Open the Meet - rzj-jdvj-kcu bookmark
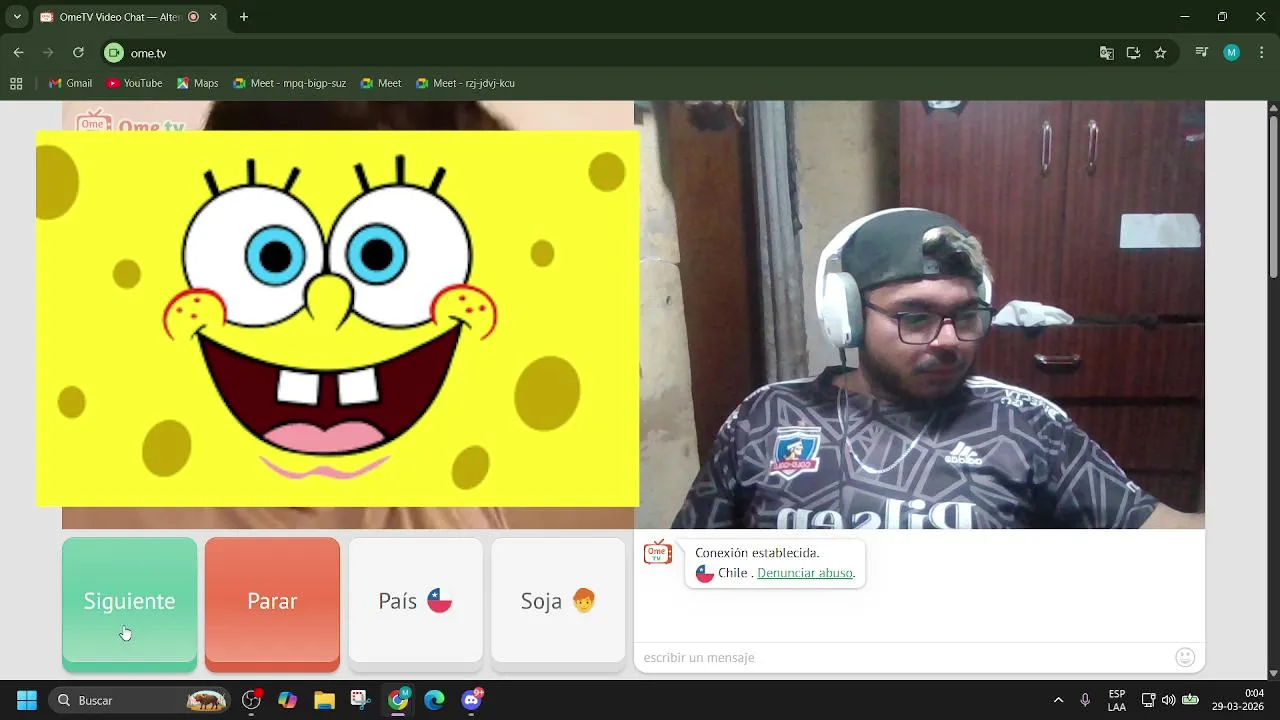 tap(465, 83)
